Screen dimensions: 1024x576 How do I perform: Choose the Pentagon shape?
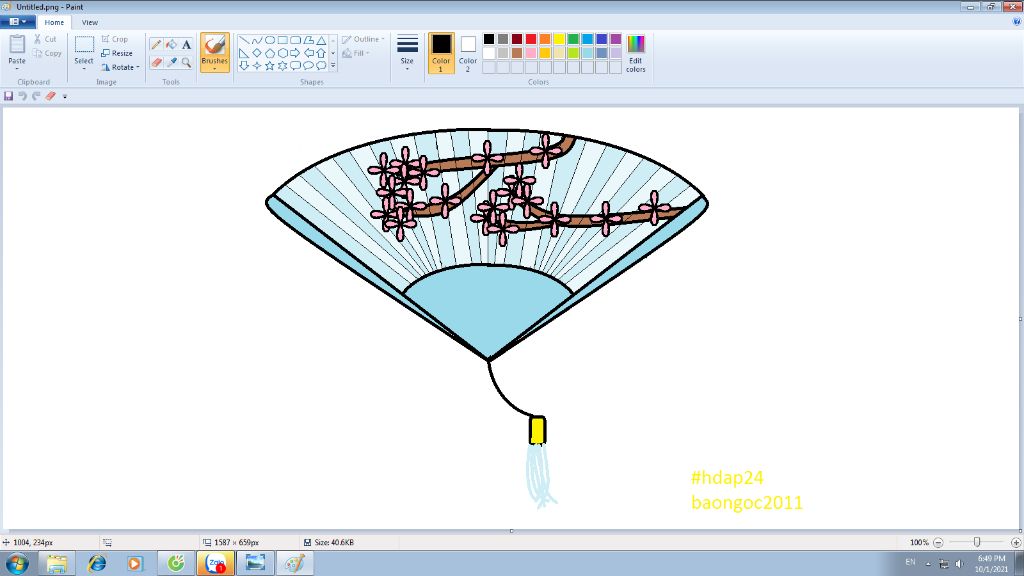click(x=270, y=53)
